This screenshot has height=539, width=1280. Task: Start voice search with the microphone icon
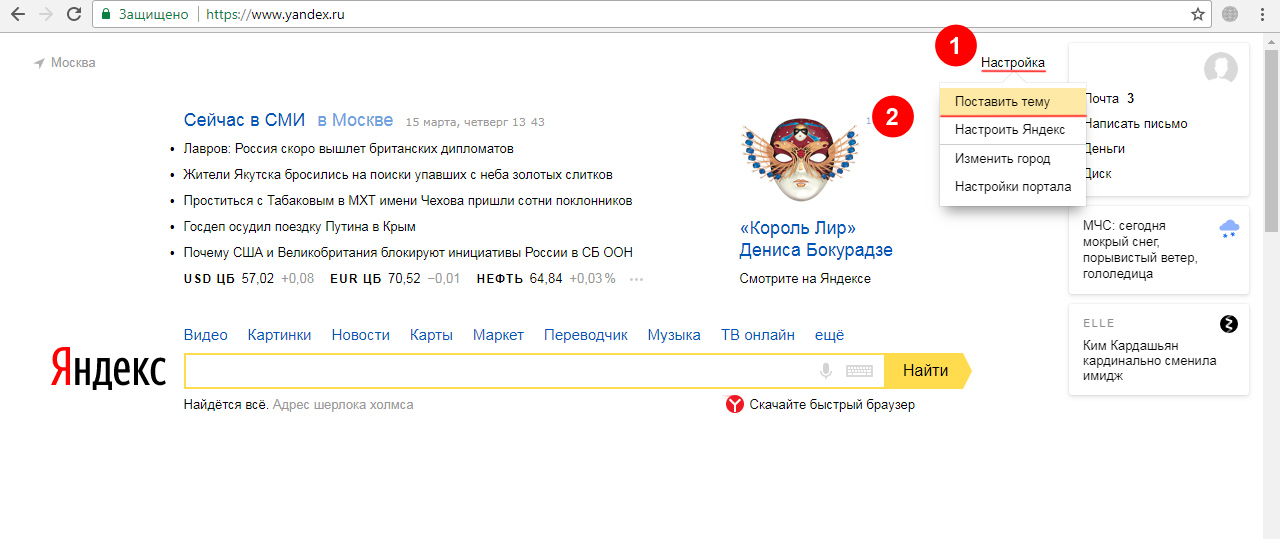[826, 371]
